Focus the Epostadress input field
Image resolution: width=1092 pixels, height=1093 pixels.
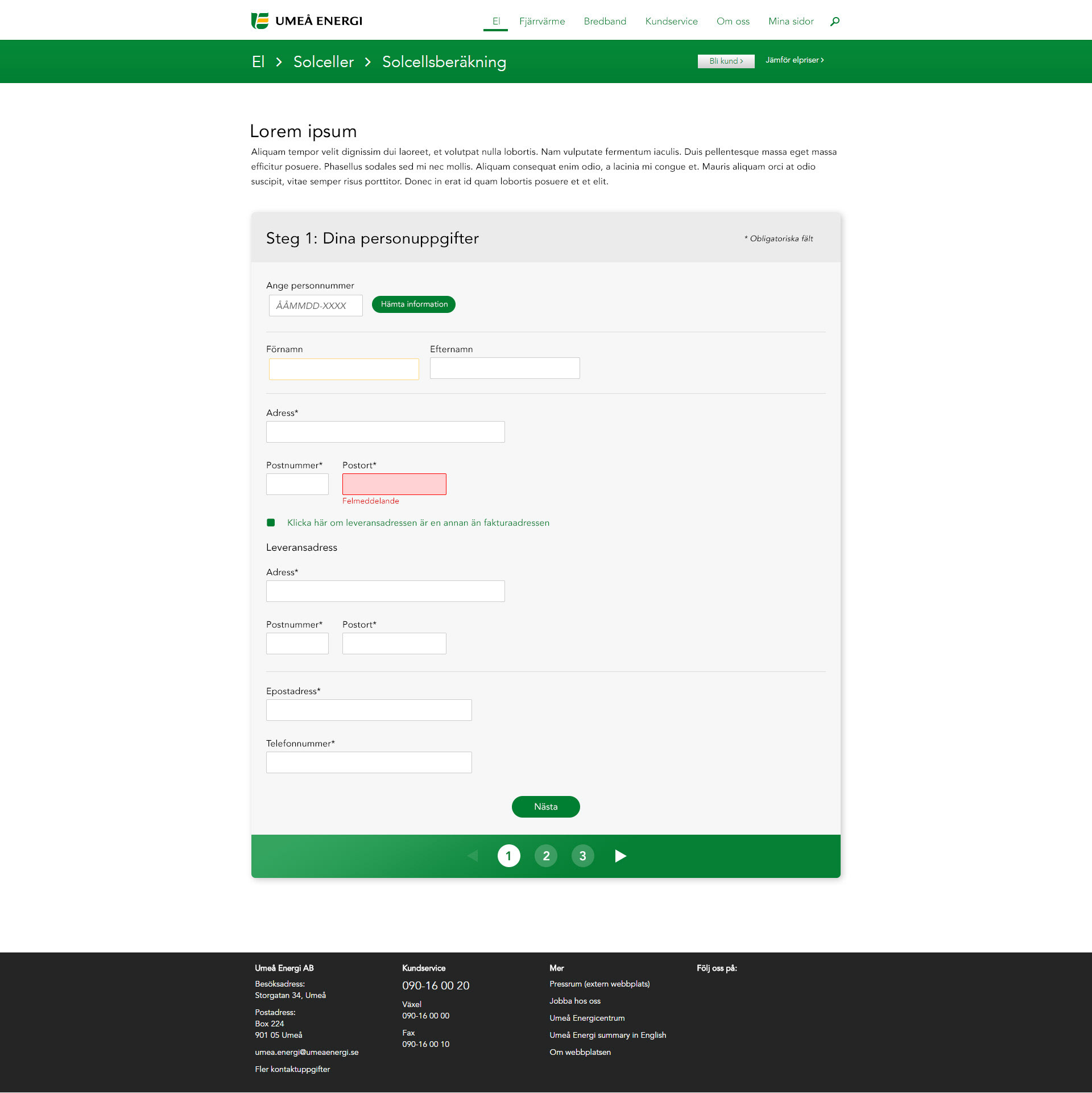point(369,710)
